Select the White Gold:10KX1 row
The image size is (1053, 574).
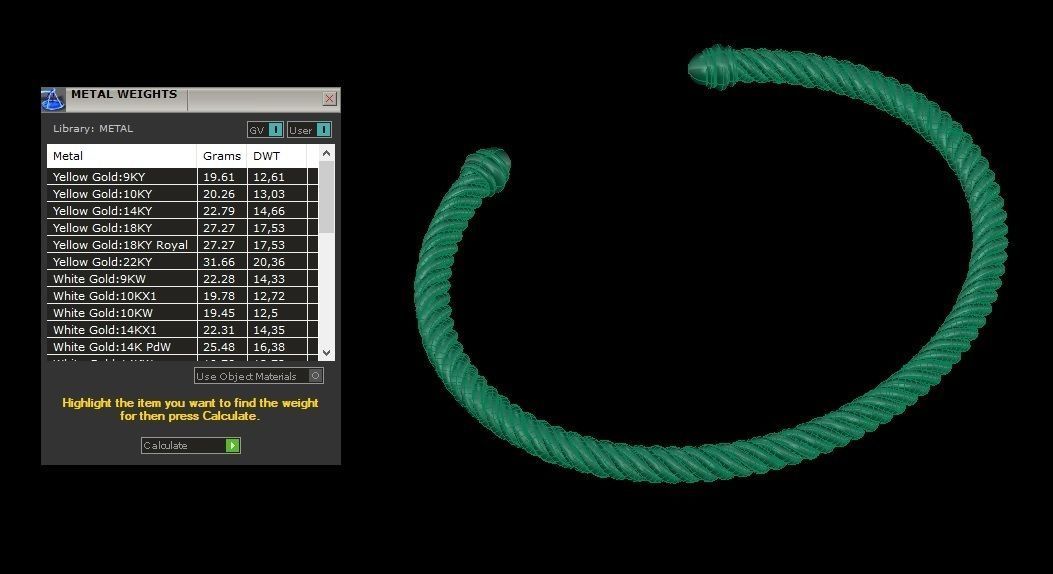point(182,295)
